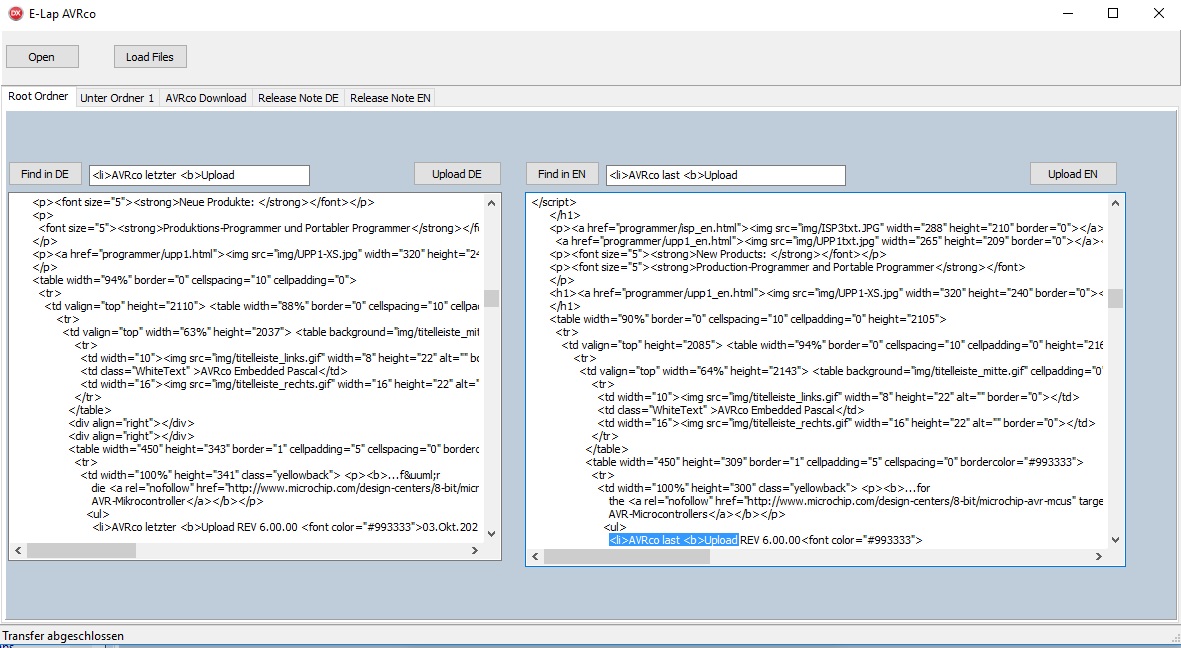Go to the Release Note DE tab
1181x648 pixels.
tap(298, 98)
